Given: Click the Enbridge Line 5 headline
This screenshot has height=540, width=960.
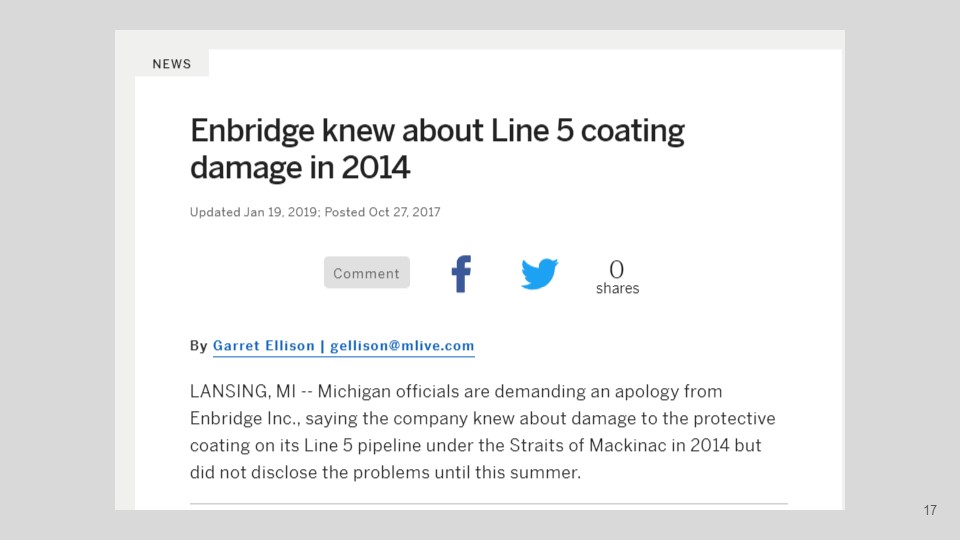Looking at the screenshot, I should pos(437,149).
